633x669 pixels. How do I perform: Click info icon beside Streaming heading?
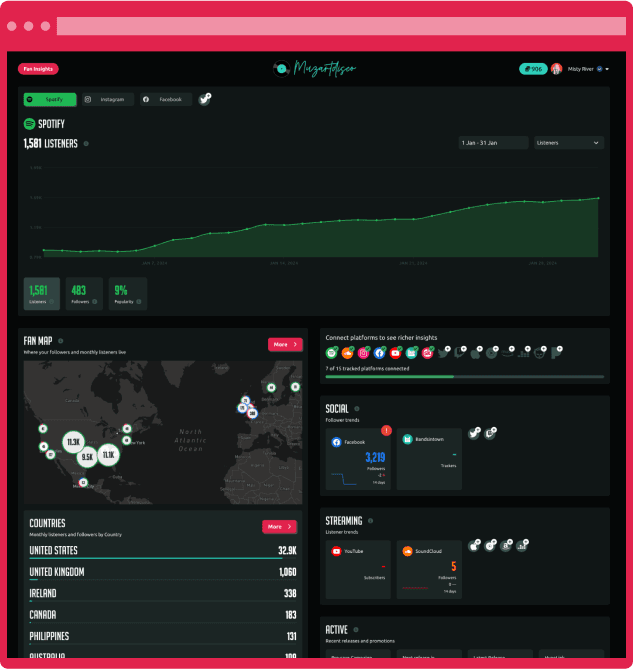[370, 521]
